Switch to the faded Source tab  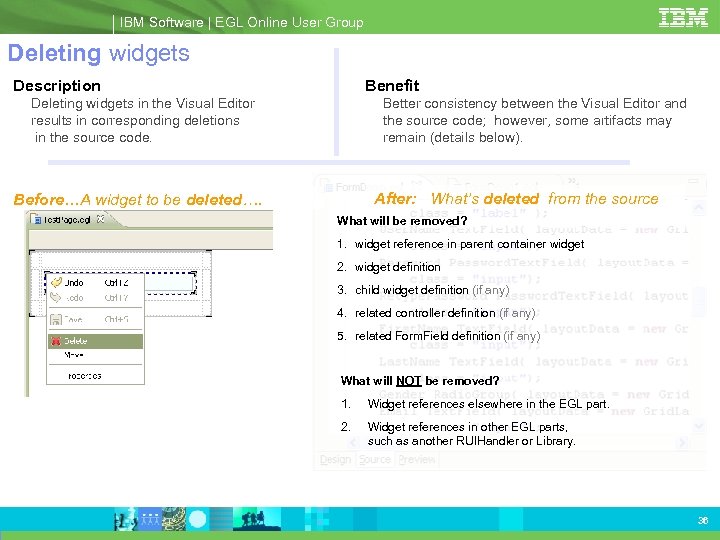[x=375, y=459]
